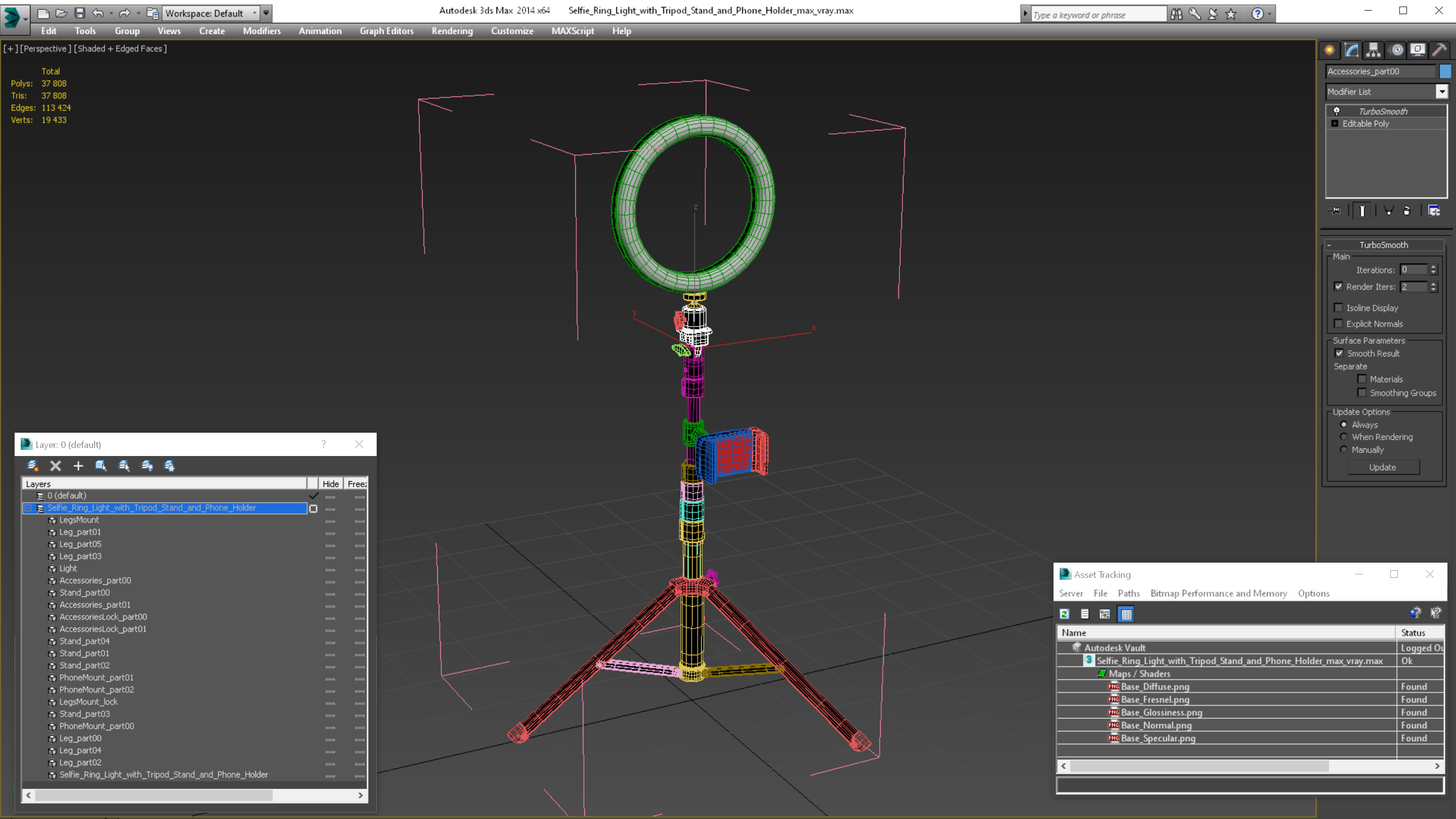Select the Always update radio button

[x=1344, y=425]
